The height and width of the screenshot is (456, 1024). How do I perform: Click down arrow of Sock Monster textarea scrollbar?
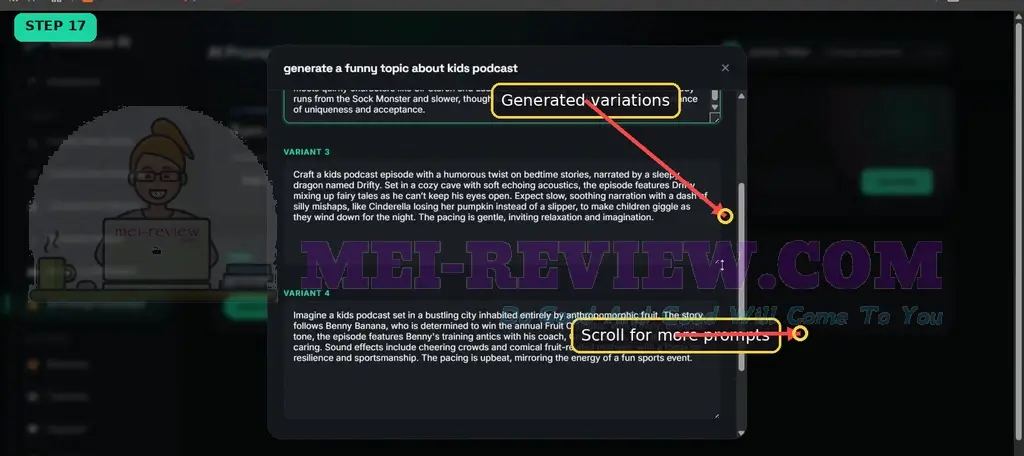pos(714,106)
